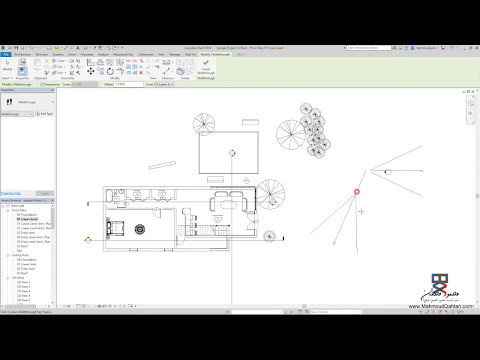Screen dimensions: 480x360
Task: Click the Align tool icon
Action: 91,62
